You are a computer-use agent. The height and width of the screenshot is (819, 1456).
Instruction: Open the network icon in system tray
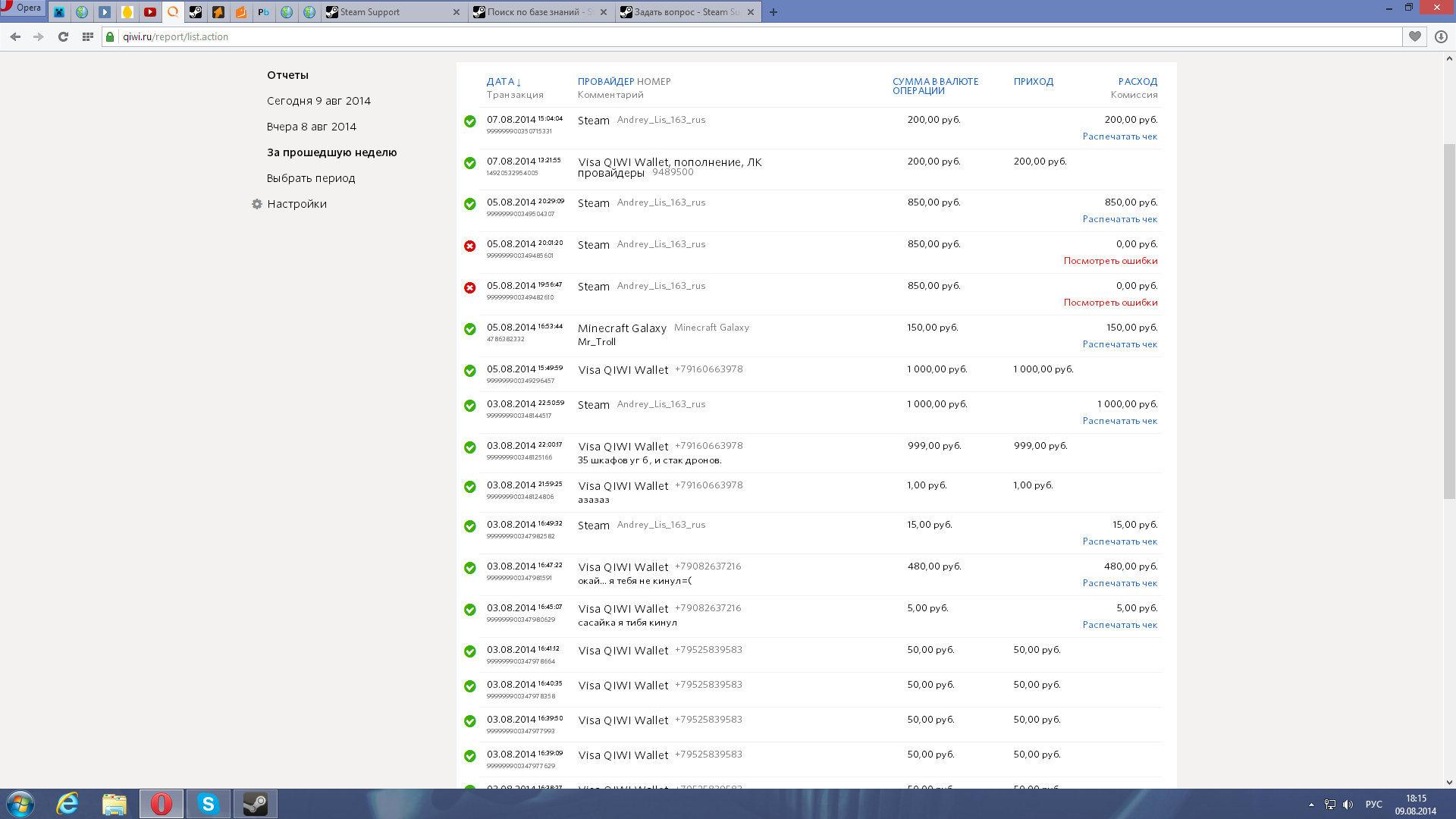(1330, 805)
